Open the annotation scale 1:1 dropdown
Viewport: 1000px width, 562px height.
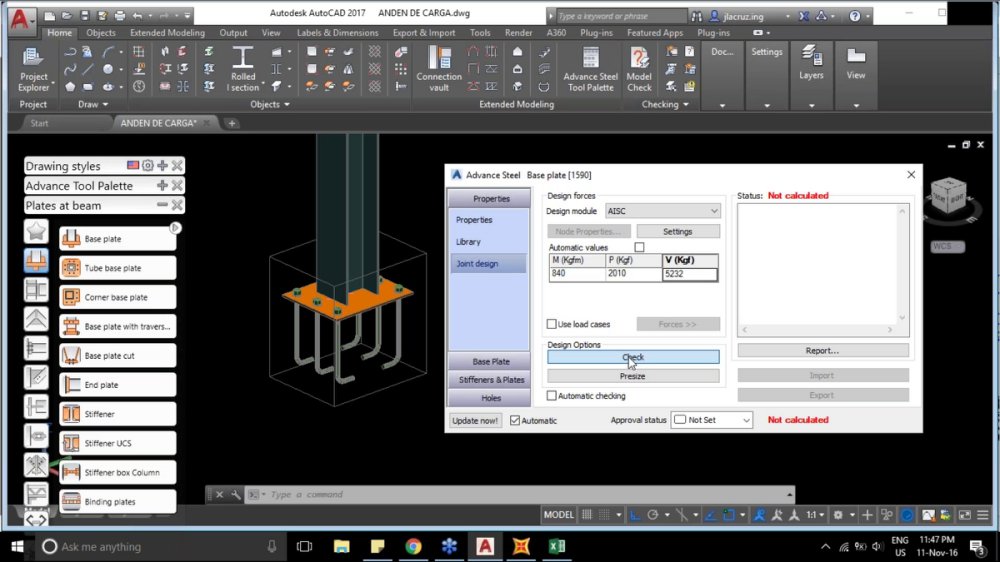tap(814, 515)
